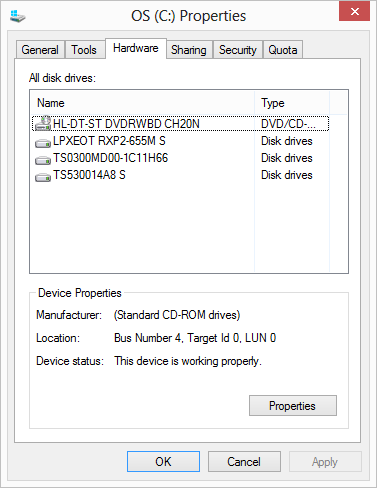Dismiss dialog with Cancel button
This screenshot has width=377, height=488.
[244, 462]
